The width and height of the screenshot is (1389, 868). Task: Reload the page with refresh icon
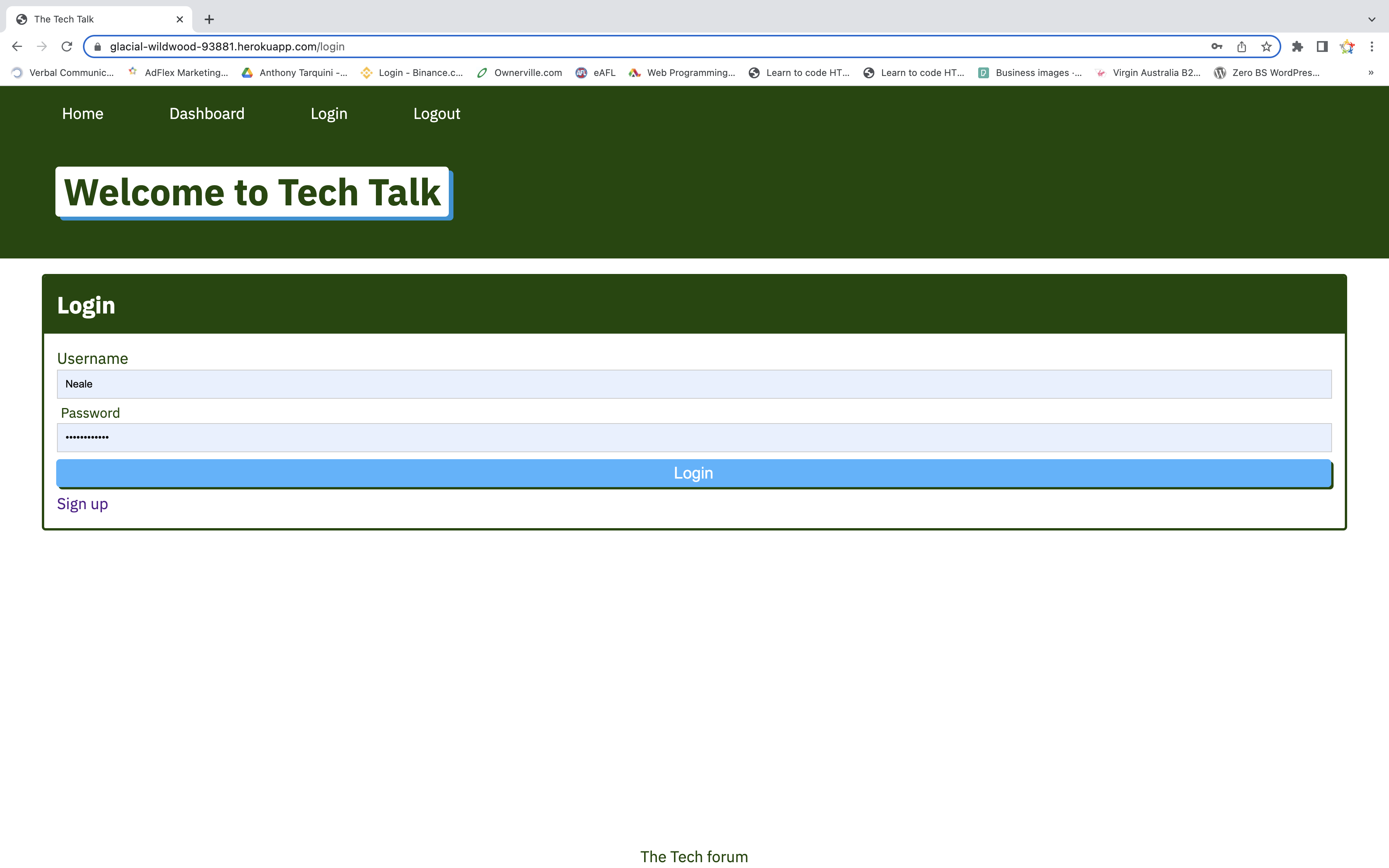click(x=67, y=46)
